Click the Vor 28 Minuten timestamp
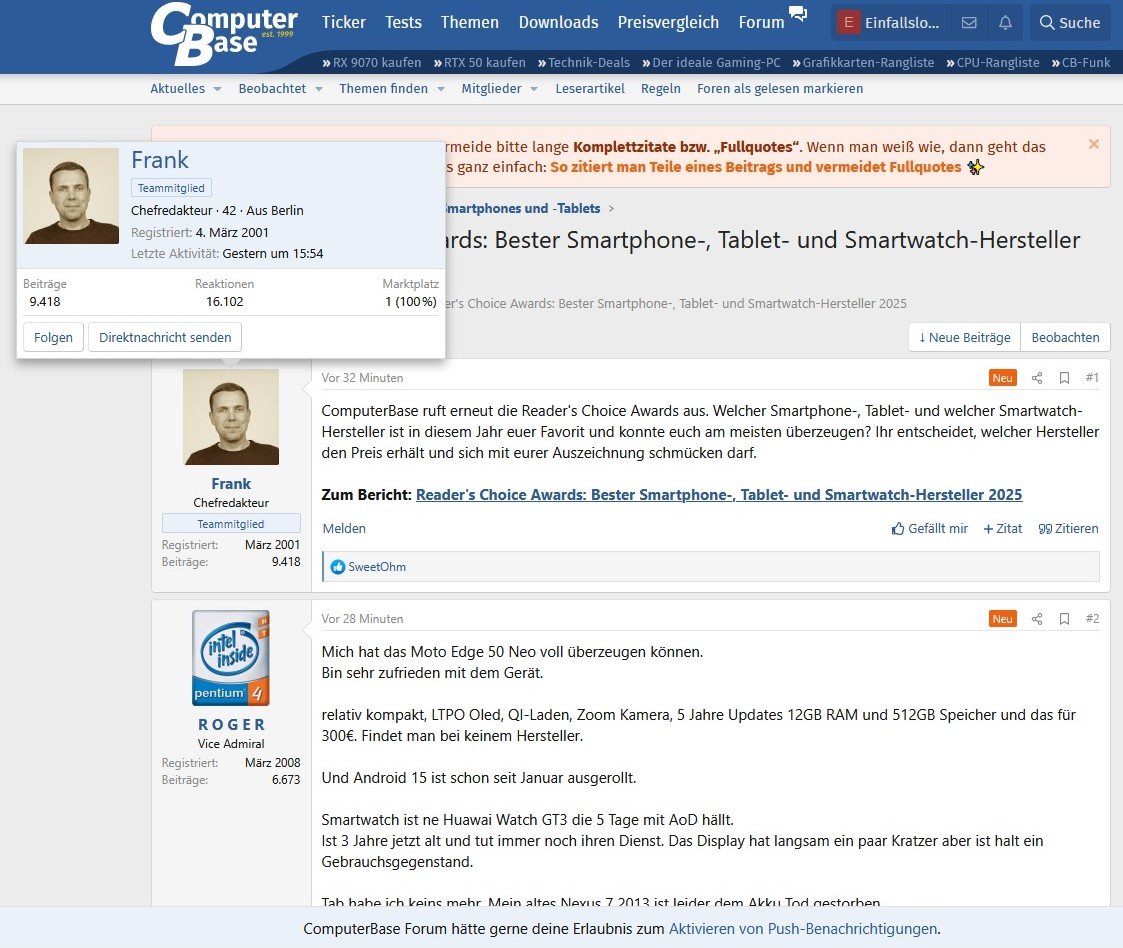1123x948 pixels. (362, 619)
